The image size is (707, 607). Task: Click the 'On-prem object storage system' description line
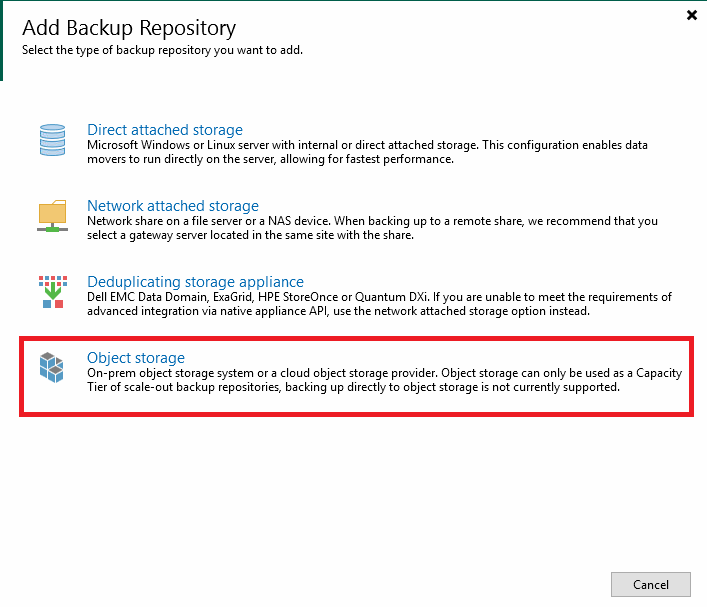coord(384,373)
